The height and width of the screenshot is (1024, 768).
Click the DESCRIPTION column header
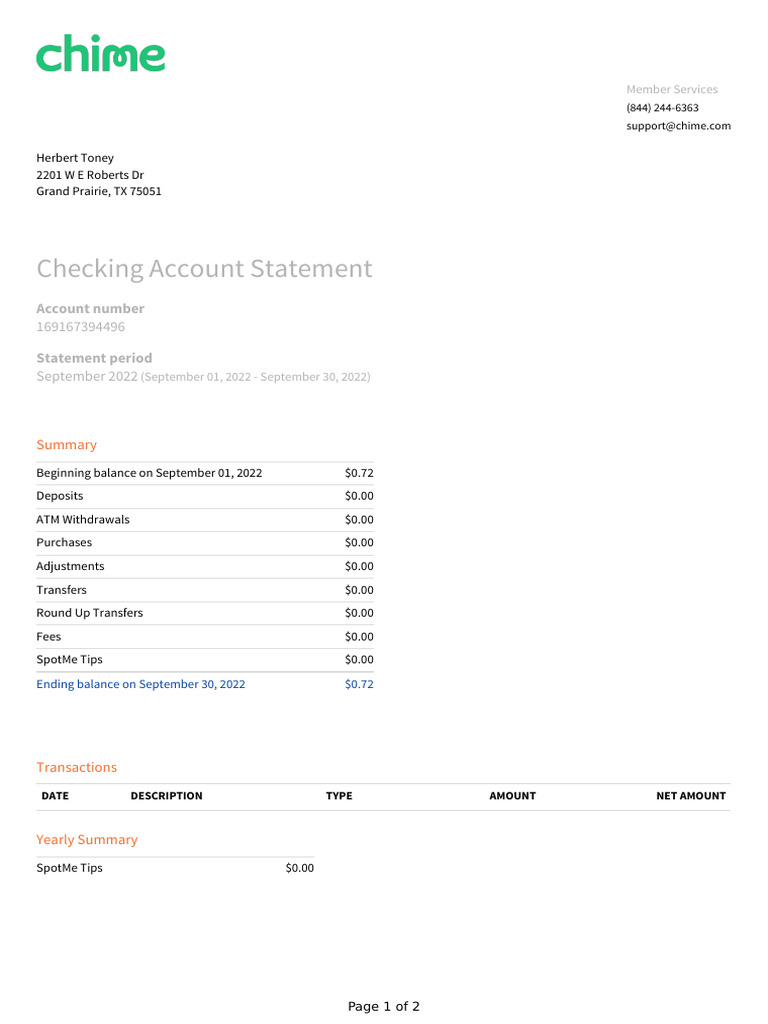click(x=166, y=796)
